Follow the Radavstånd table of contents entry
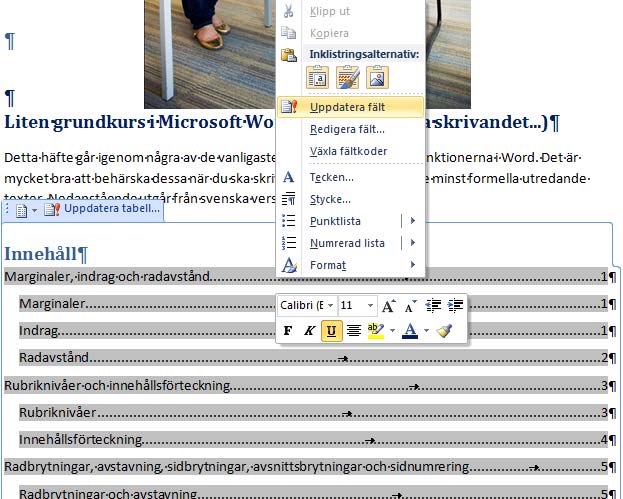Image resolution: width=623 pixels, height=499 pixels. pyautogui.click(x=313, y=358)
